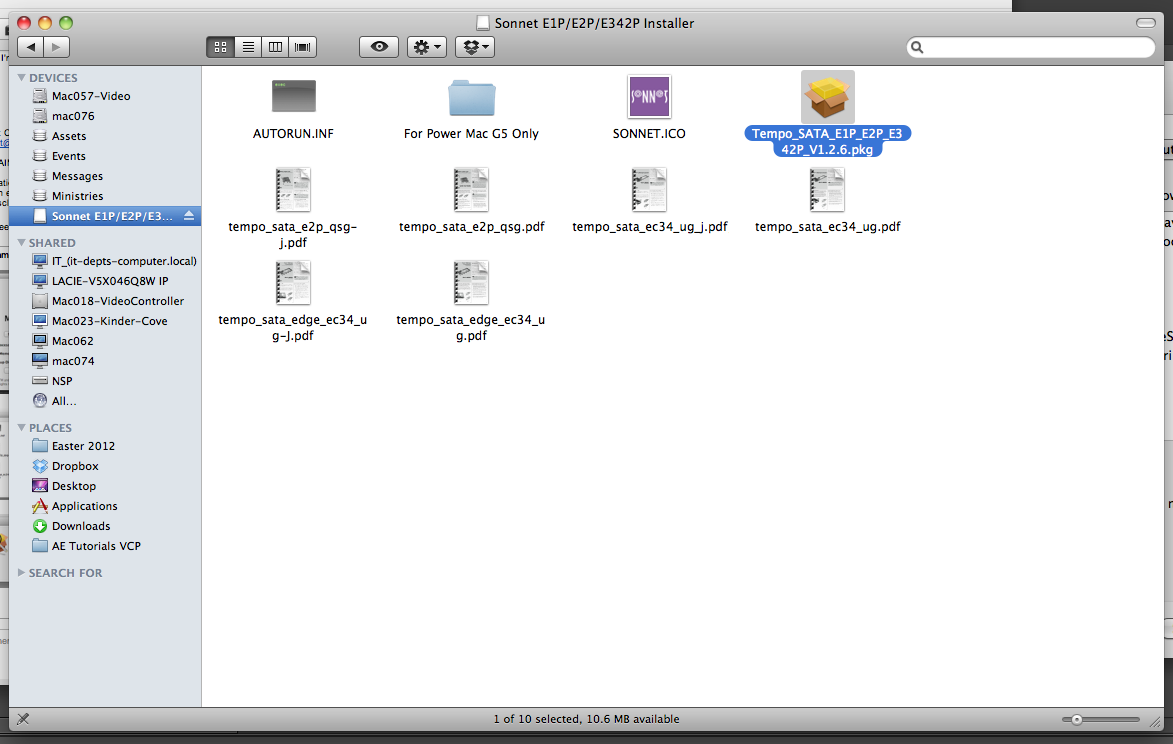
Task: Click the window title proxy icon
Action: (x=483, y=23)
